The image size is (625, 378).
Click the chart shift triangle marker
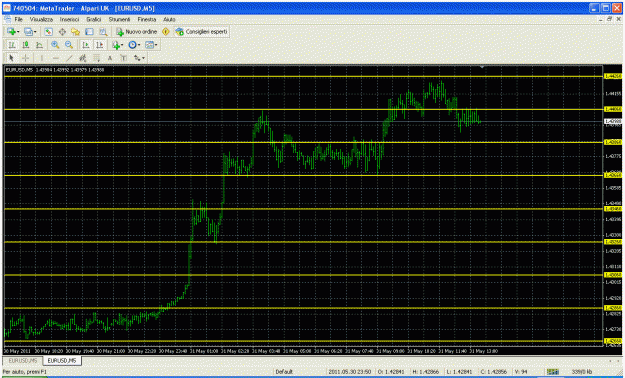click(482, 67)
